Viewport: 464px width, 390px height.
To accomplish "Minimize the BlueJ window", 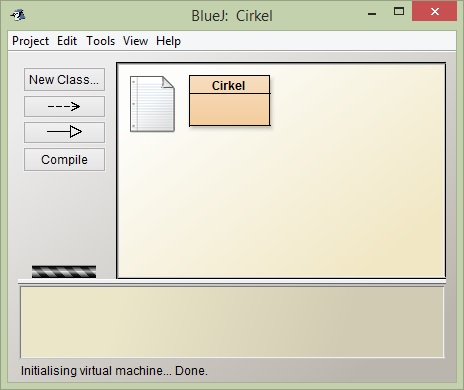I will [x=372, y=12].
